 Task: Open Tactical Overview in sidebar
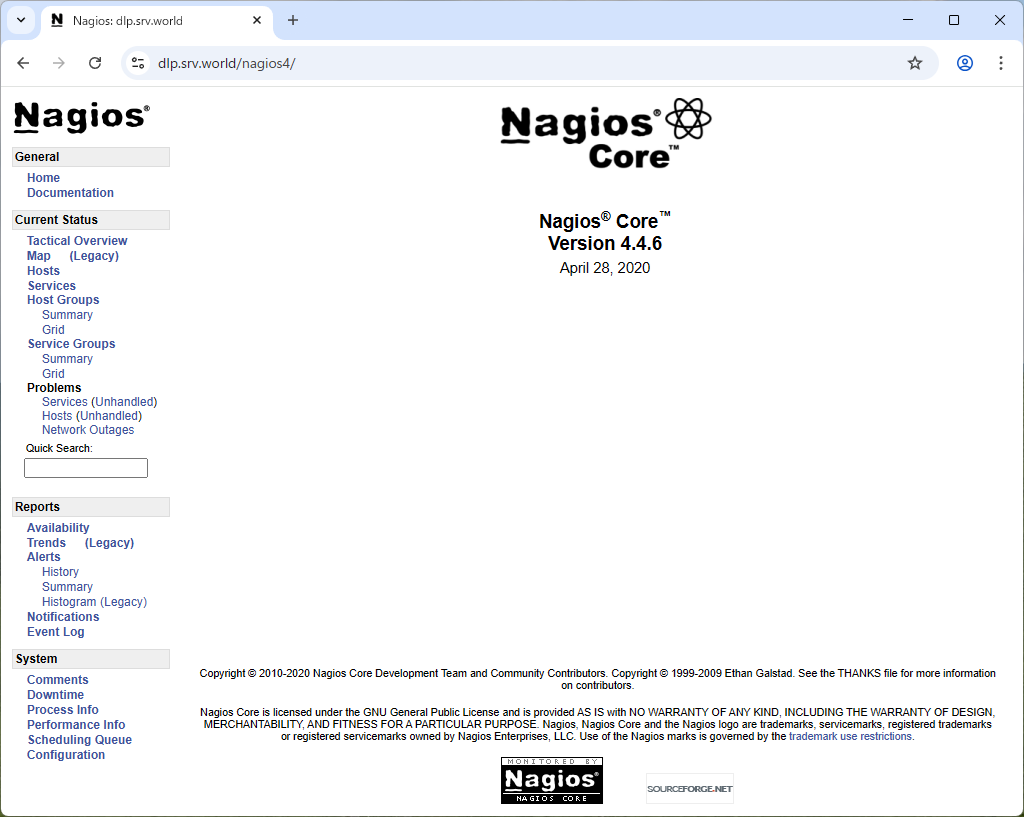(x=77, y=240)
